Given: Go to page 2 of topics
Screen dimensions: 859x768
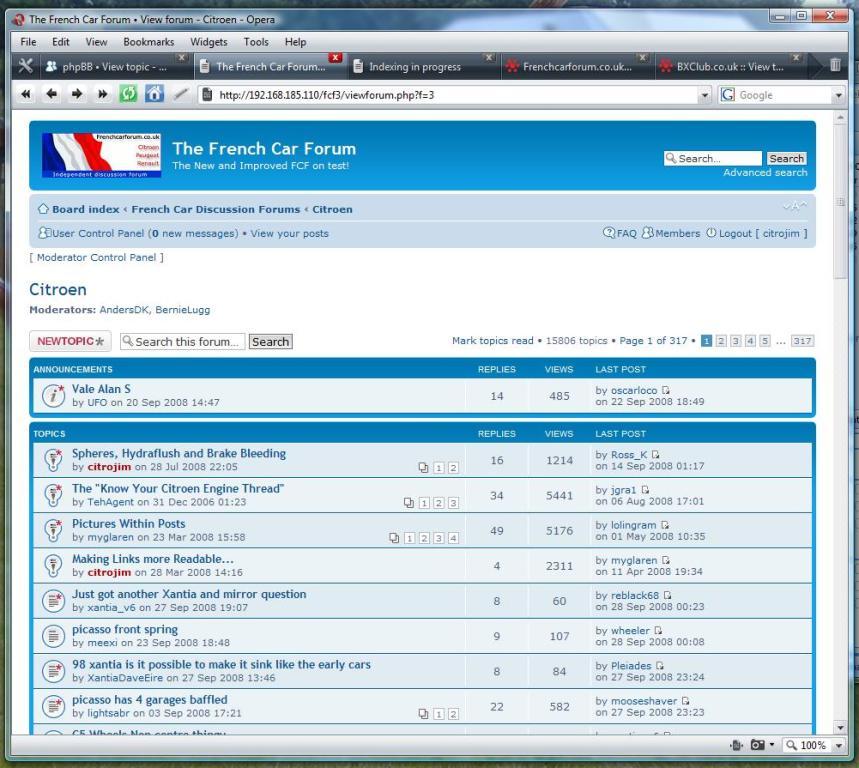Looking at the screenshot, I should tap(721, 341).
